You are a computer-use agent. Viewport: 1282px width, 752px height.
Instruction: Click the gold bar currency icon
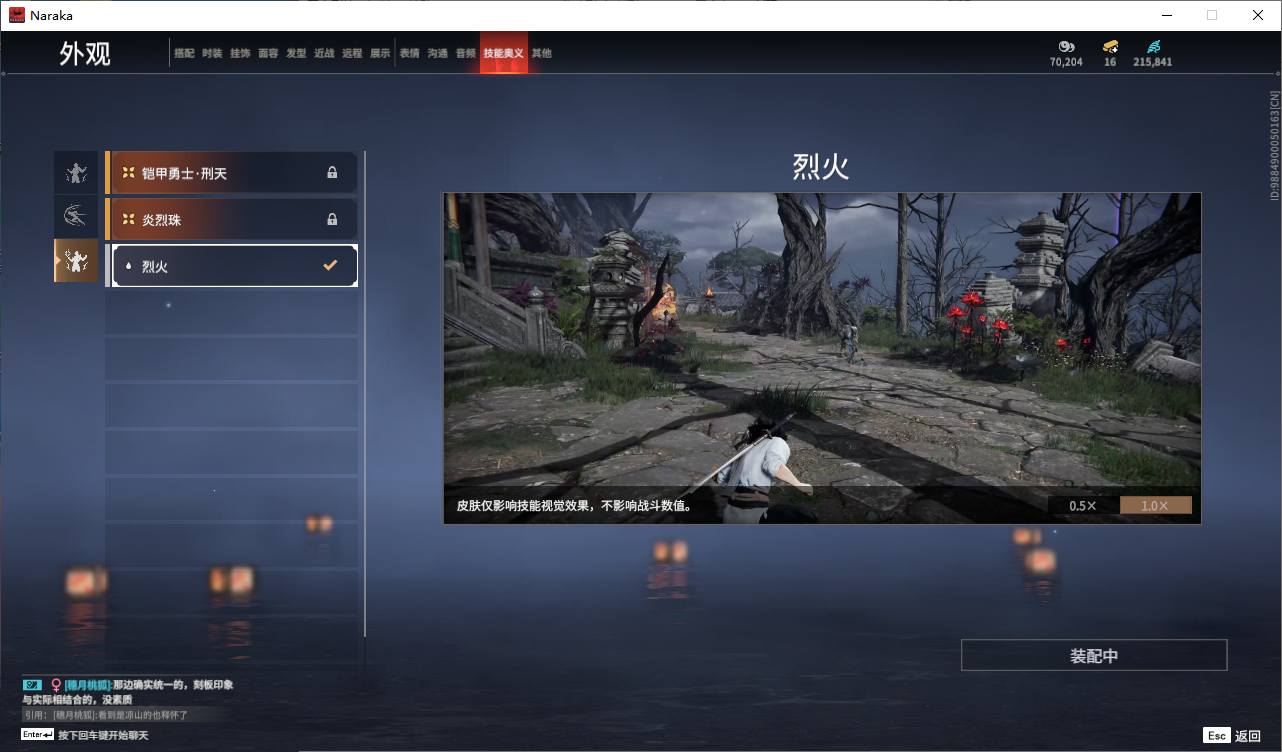click(x=1110, y=46)
